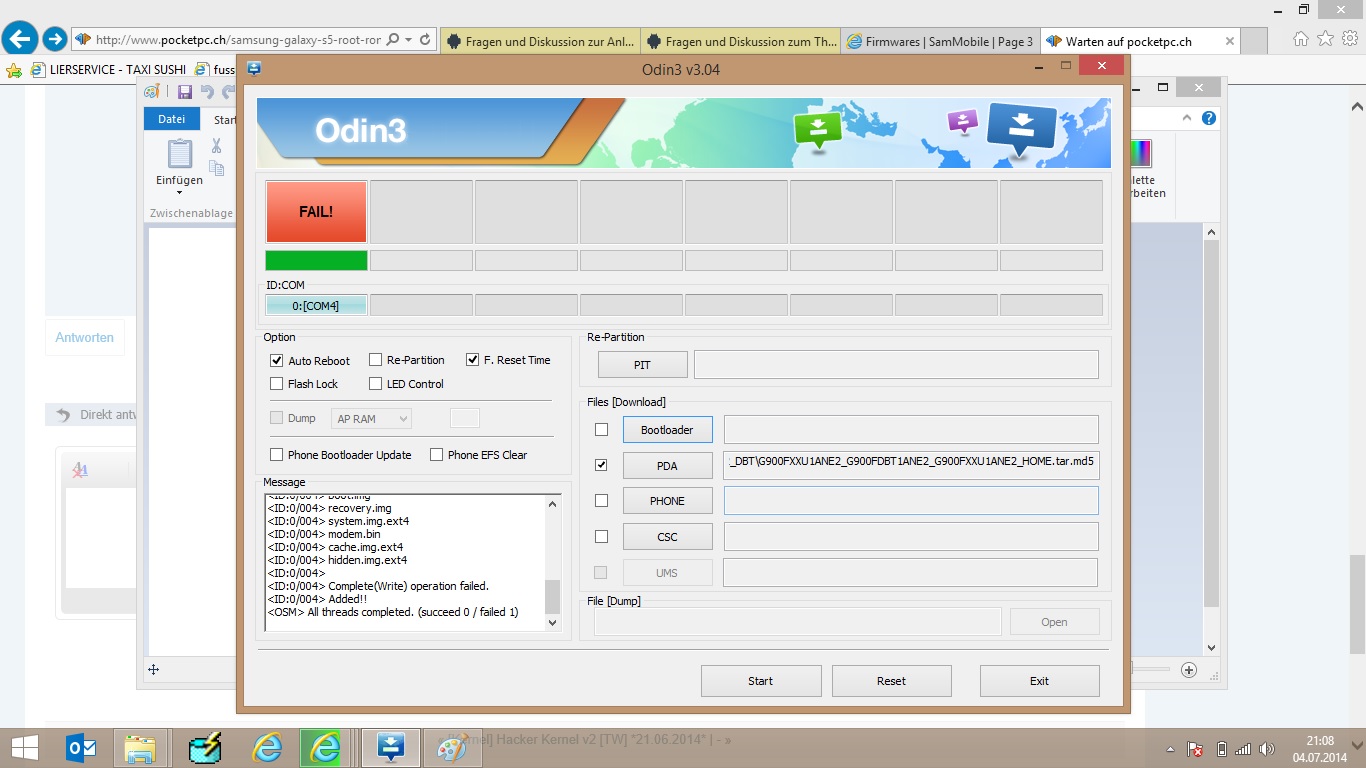Image resolution: width=1366 pixels, height=768 pixels.
Task: Open the LIERSERVICE - TAXI SUSHI bookmark
Action: (x=106, y=70)
